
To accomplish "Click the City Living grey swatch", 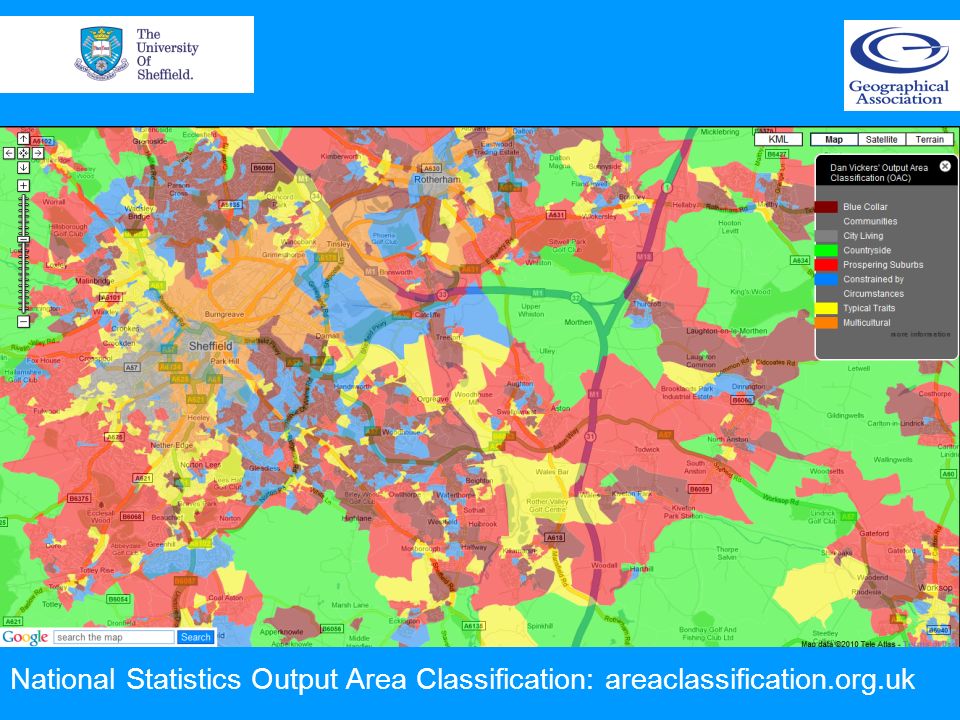I will pos(826,236).
